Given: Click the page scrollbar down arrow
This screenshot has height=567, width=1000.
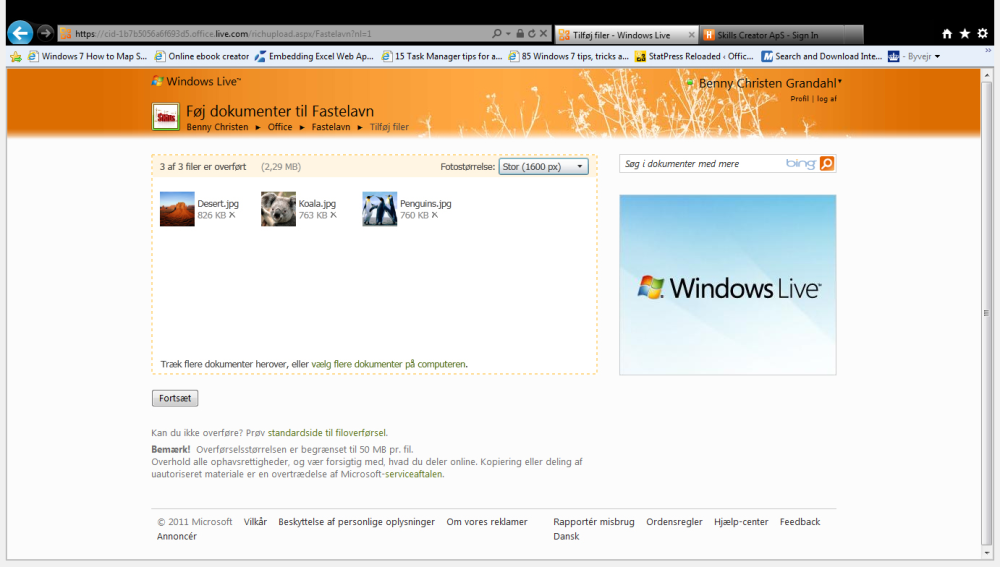Looking at the screenshot, I should (987, 553).
